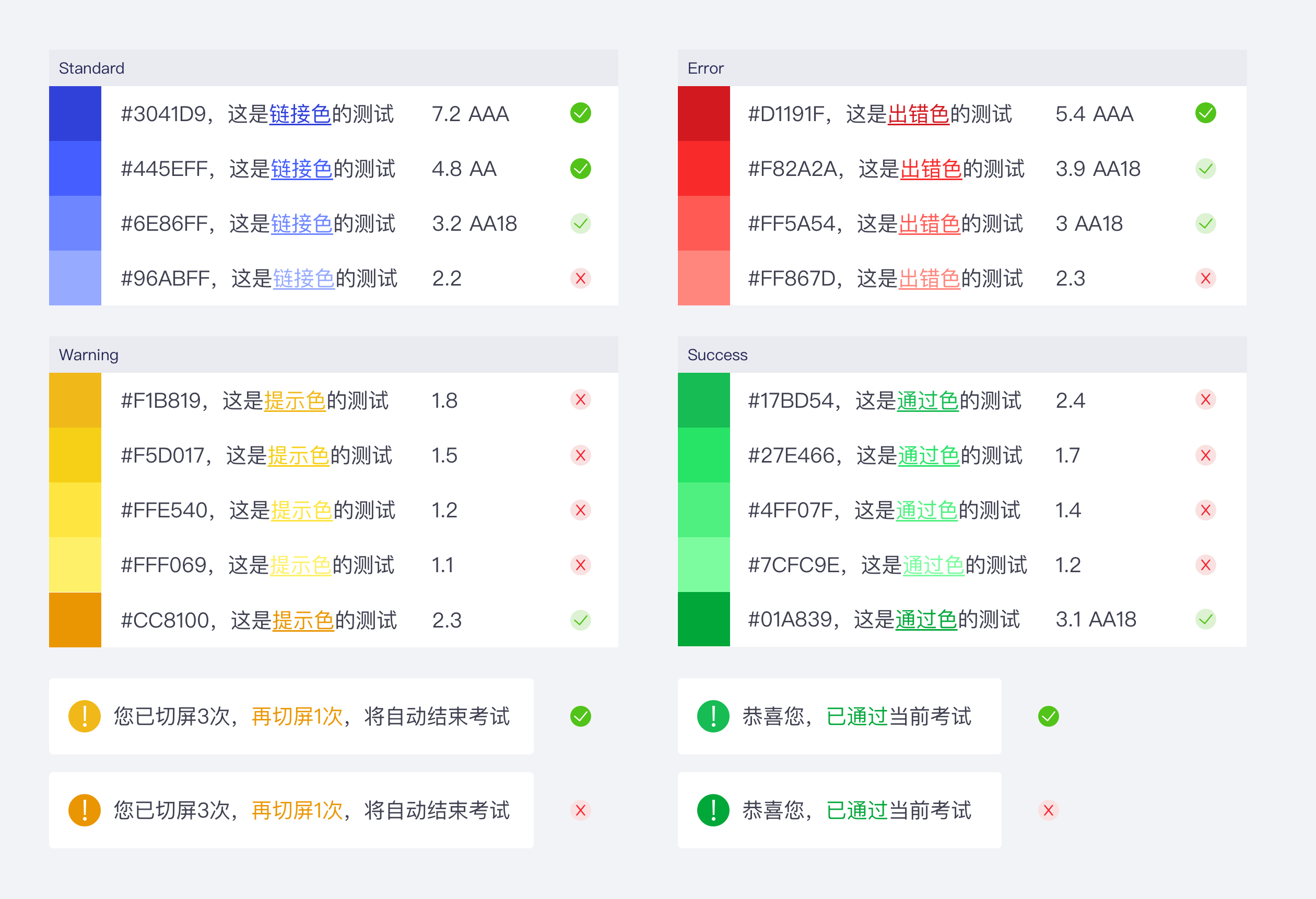Click the red X icon in #FFE540 row
1316x899 pixels.
pos(580,510)
